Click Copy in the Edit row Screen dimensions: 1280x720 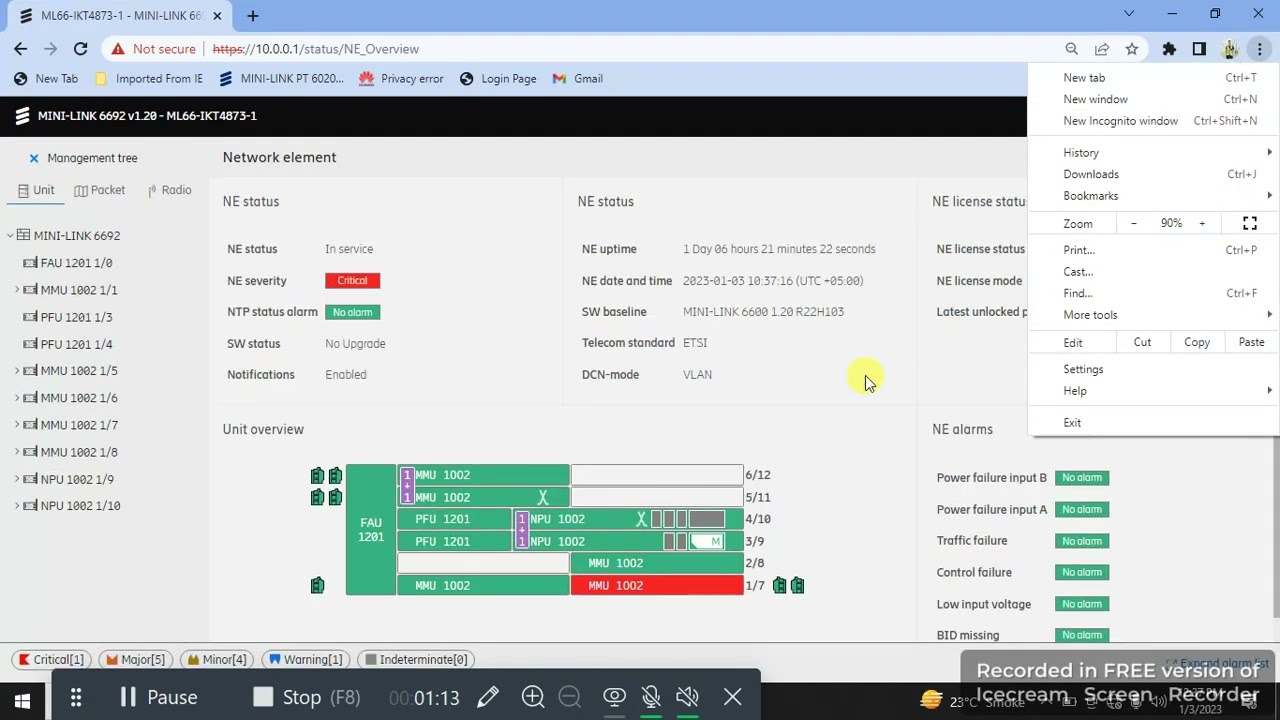click(1197, 342)
